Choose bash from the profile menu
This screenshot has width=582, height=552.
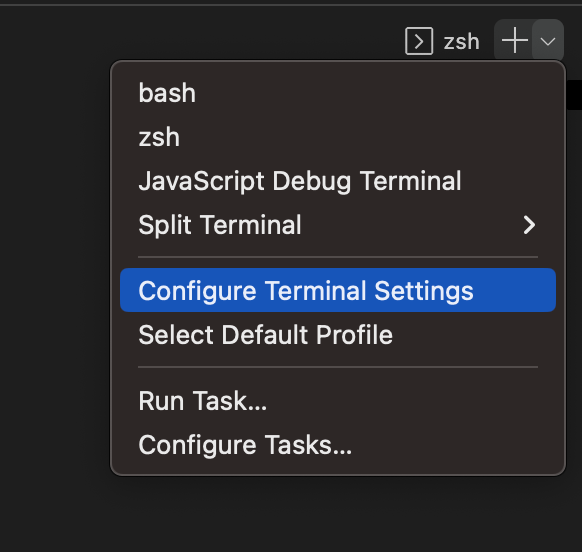pos(338,93)
